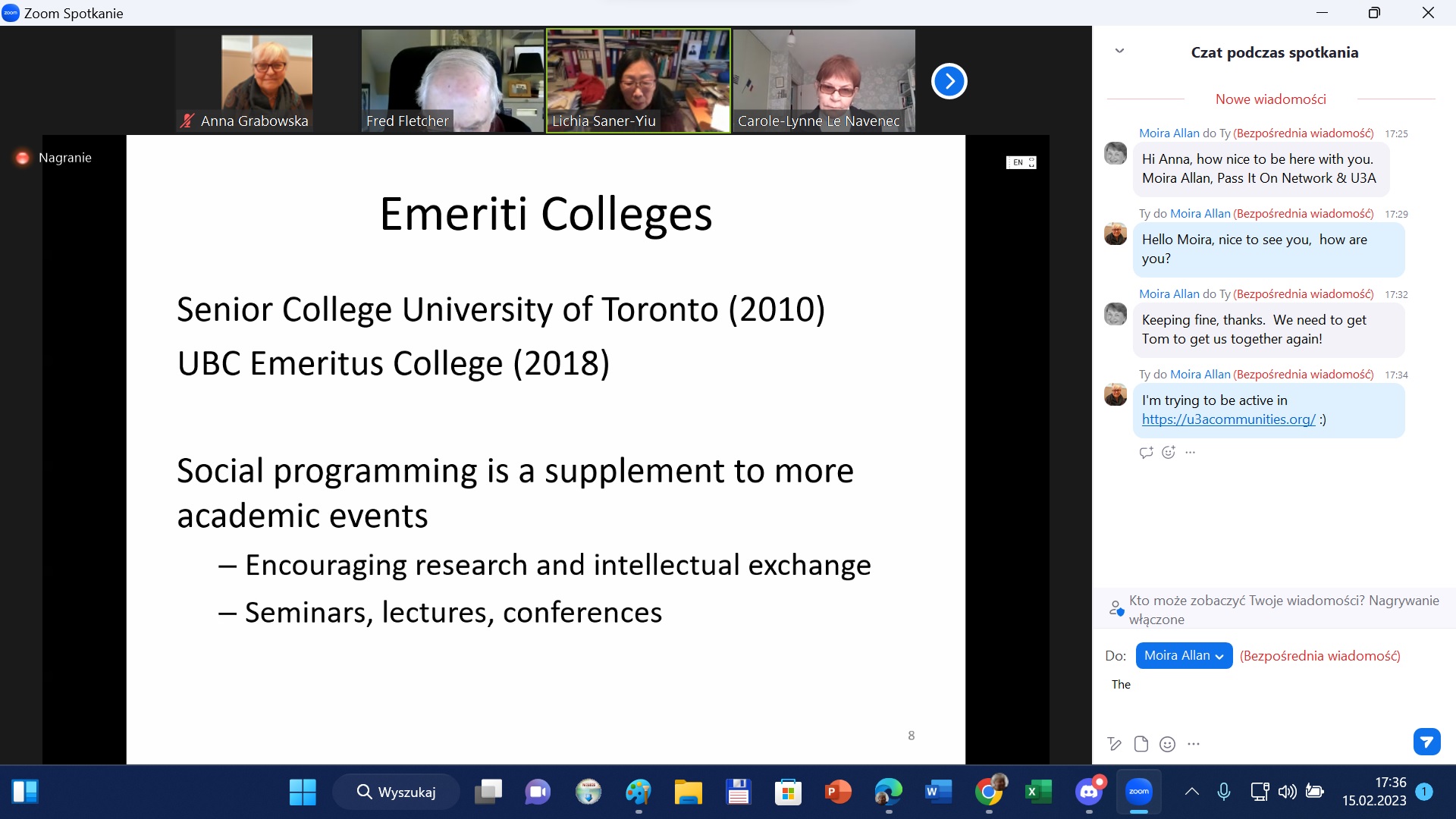Click Moira Allan's name in 17:34 message header
The width and height of the screenshot is (1456, 819).
1200,375
